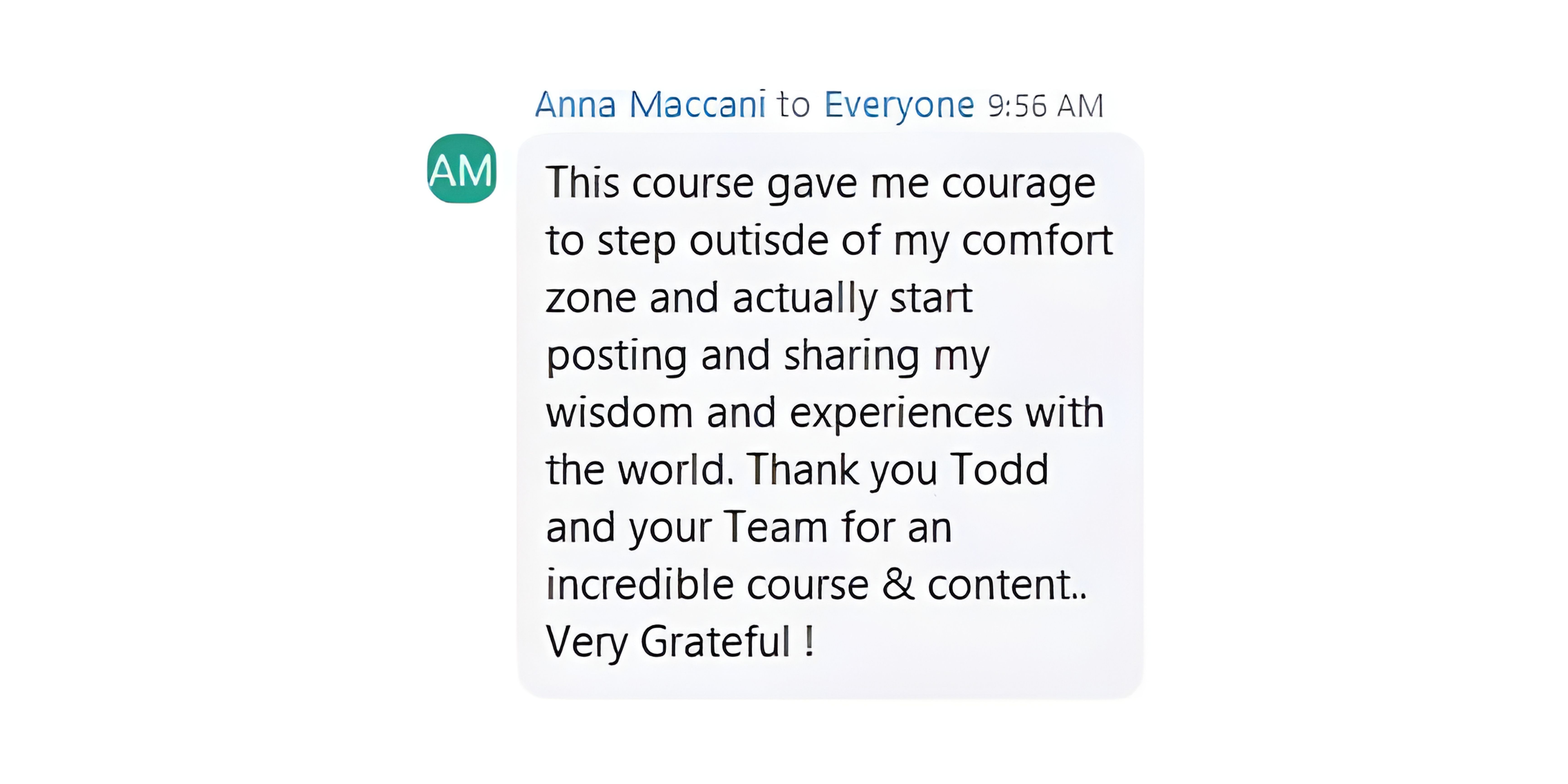Click the Everyone recipient label

(x=898, y=105)
